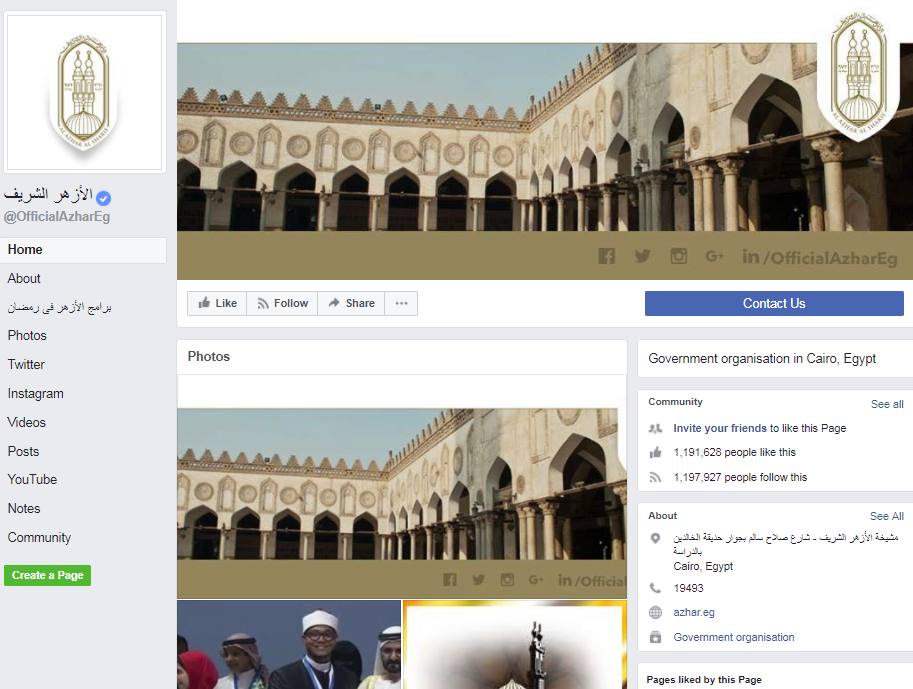913x689 pixels.
Task: Open the gold-bordered minaret photo thumbnail
Action: [x=515, y=645]
